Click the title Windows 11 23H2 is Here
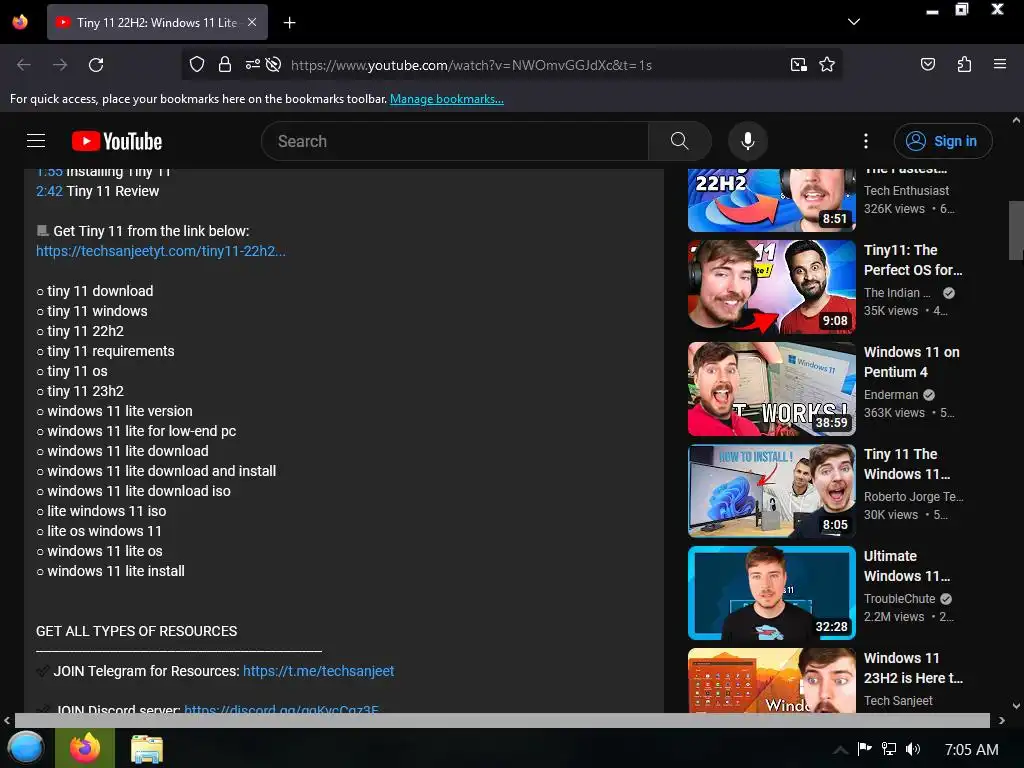Image resolution: width=1024 pixels, height=768 pixels. 913,667
